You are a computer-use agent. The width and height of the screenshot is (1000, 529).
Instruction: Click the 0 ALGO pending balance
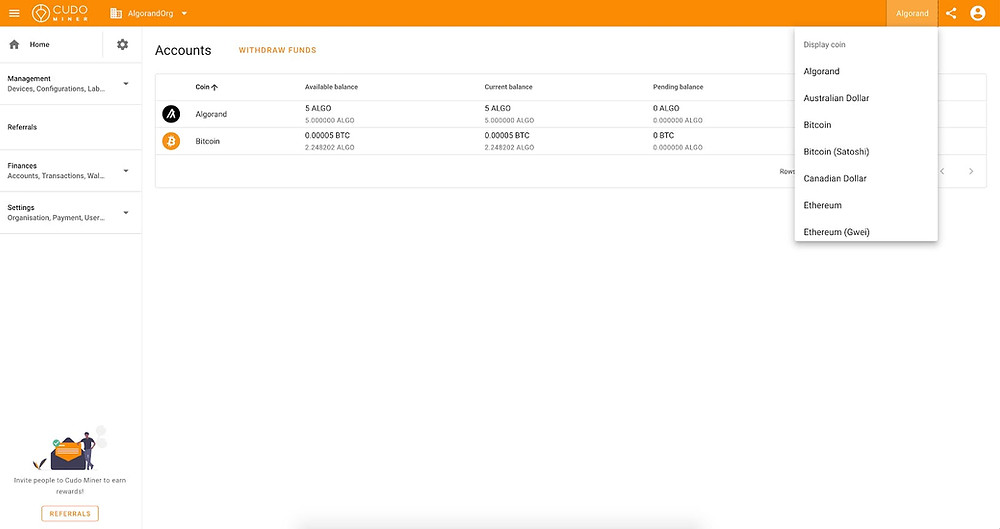666,108
